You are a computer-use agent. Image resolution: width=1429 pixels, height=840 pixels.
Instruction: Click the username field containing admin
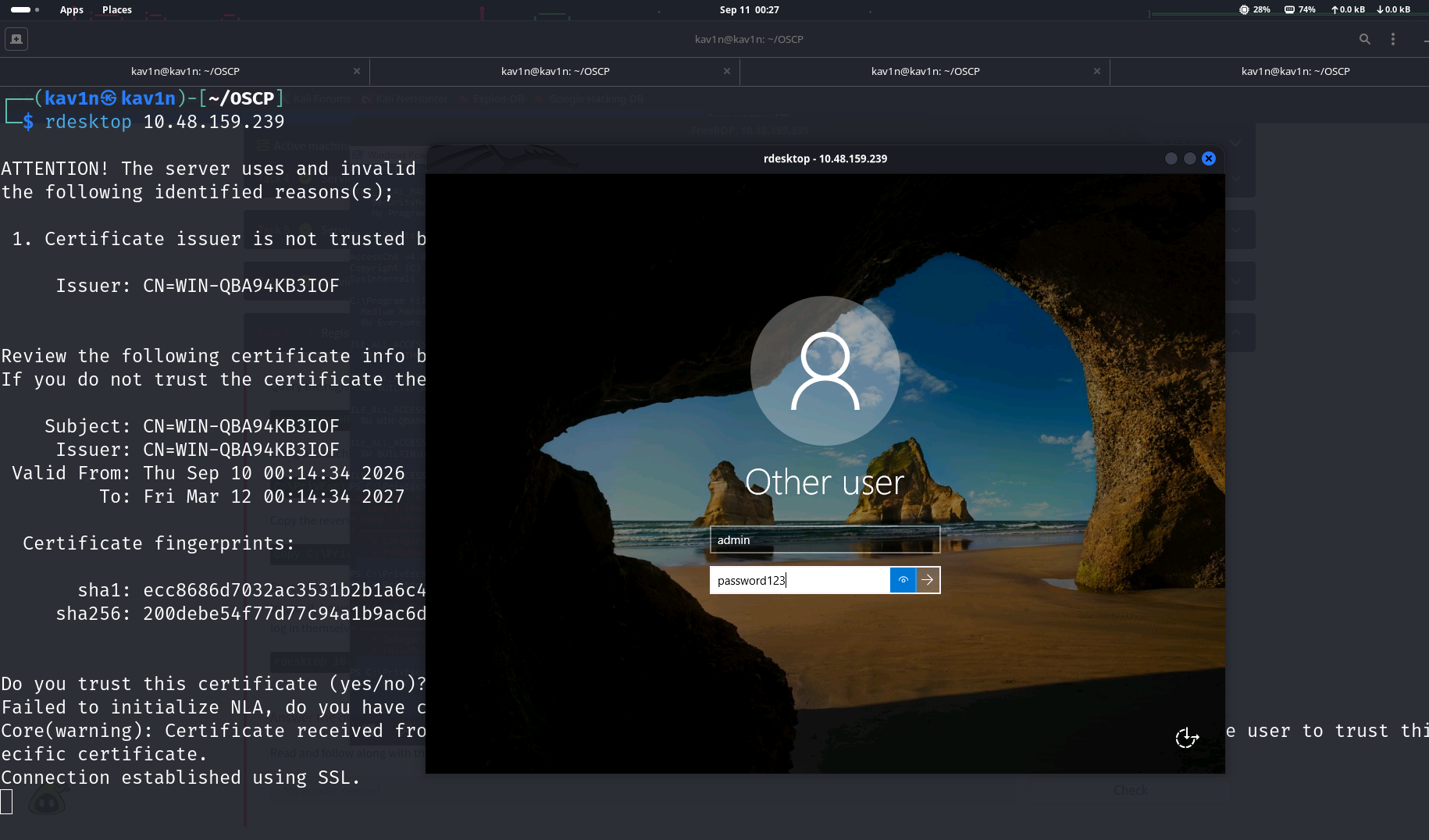click(825, 540)
